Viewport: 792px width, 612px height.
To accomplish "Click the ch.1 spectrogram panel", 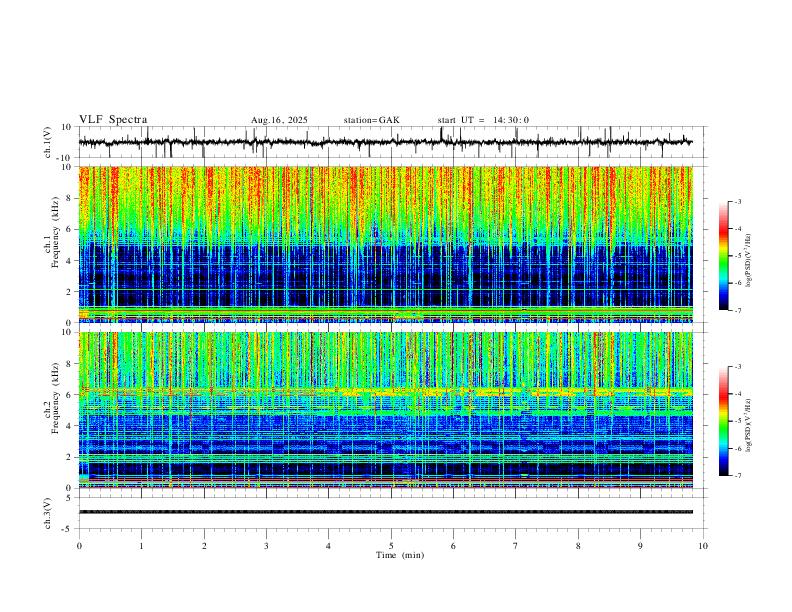I will coord(386,244).
